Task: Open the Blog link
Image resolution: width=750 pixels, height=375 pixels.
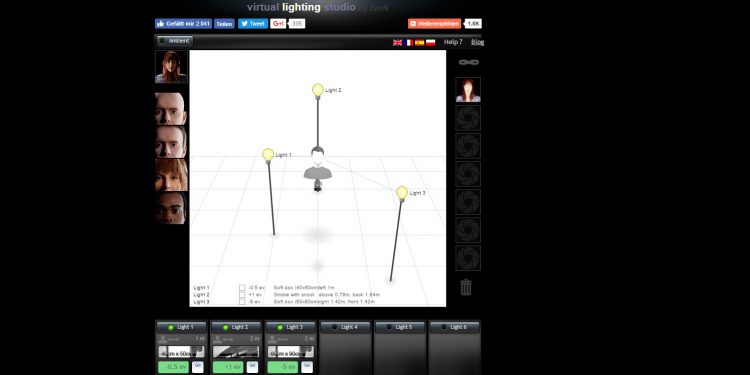Action: tap(477, 42)
